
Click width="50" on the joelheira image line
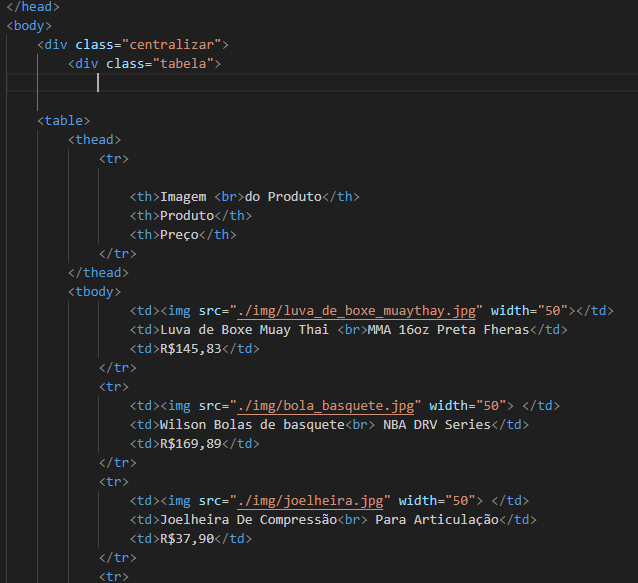[x=437, y=500]
